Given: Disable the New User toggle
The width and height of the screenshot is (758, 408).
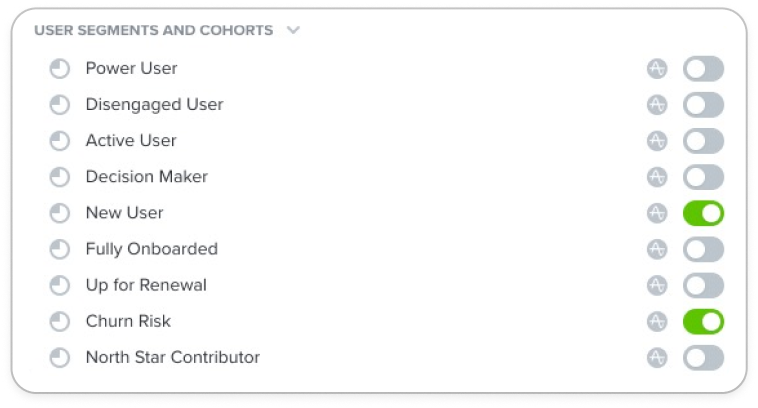Looking at the screenshot, I should [x=703, y=213].
